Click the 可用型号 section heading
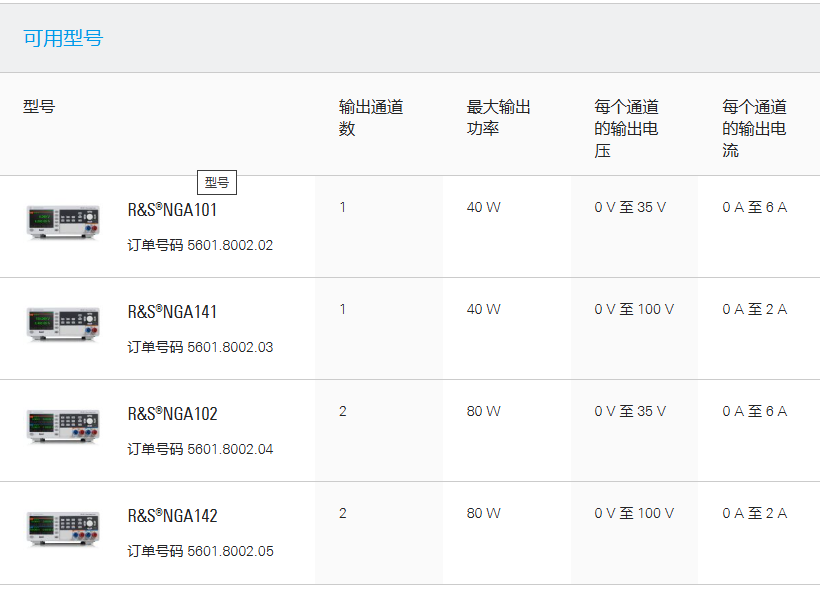The image size is (820, 590). pos(63,38)
